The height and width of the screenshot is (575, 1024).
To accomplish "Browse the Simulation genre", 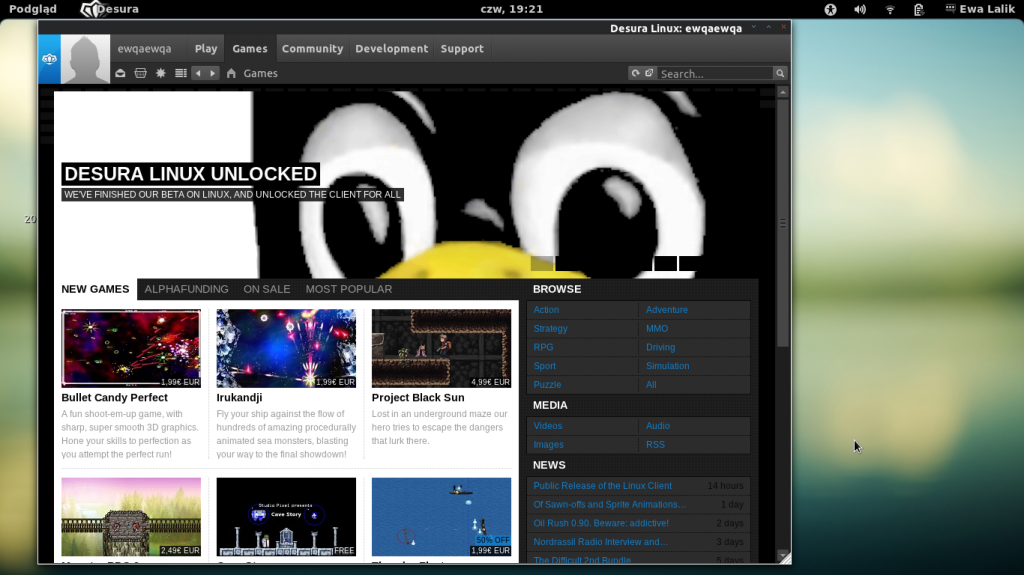I will click(x=667, y=366).
